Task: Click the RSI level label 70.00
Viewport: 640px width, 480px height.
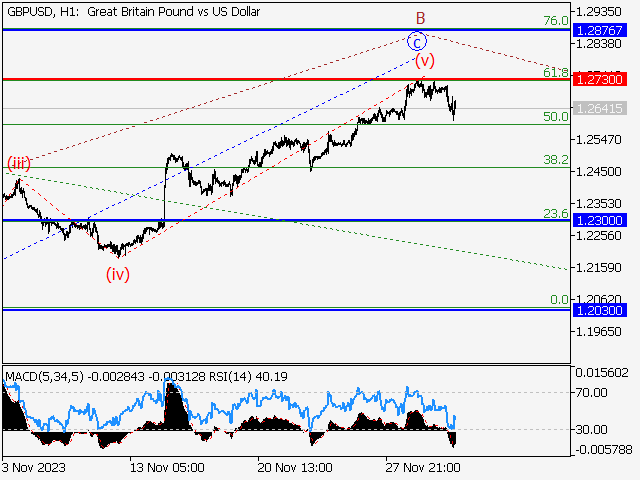Action: coord(591,393)
